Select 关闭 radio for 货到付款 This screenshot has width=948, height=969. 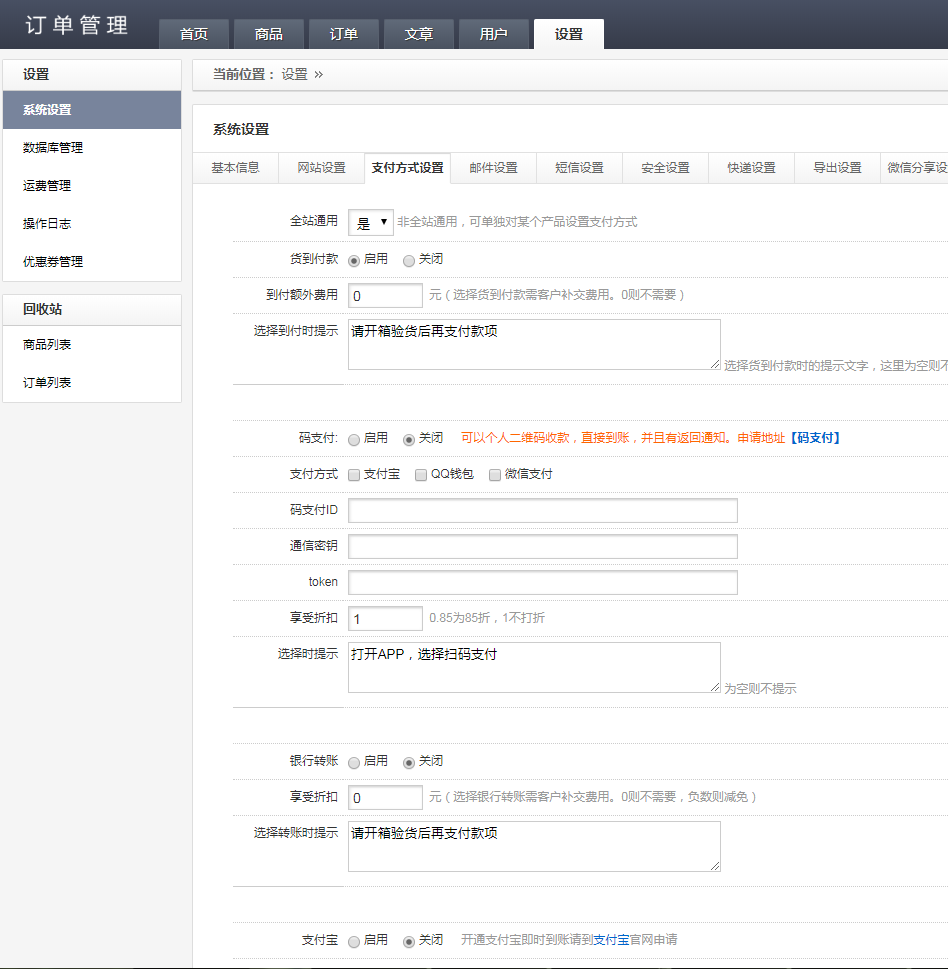(x=409, y=260)
